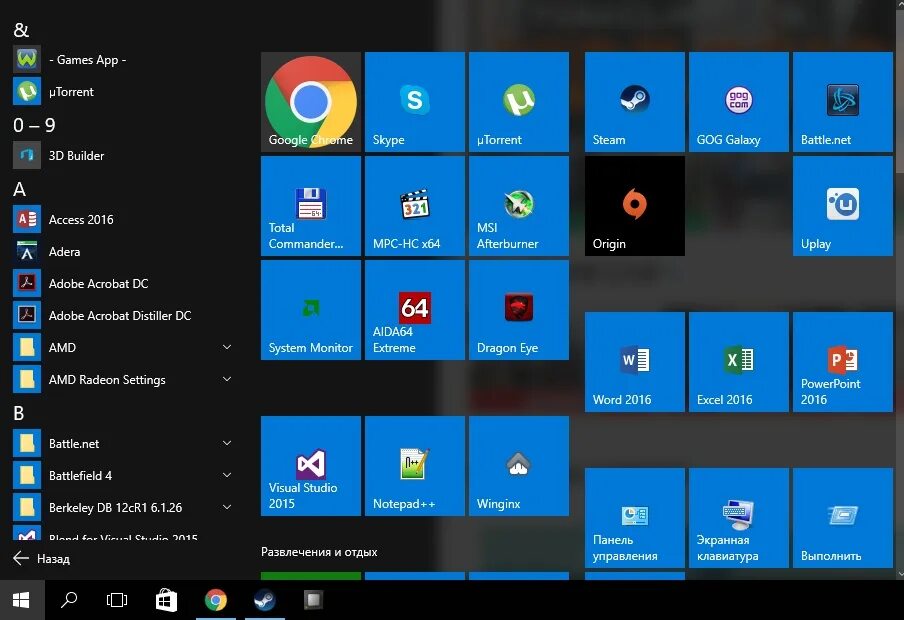Expand the Battlefield 4 folder chevron
Viewport: 904px width, 620px height.
tap(227, 475)
